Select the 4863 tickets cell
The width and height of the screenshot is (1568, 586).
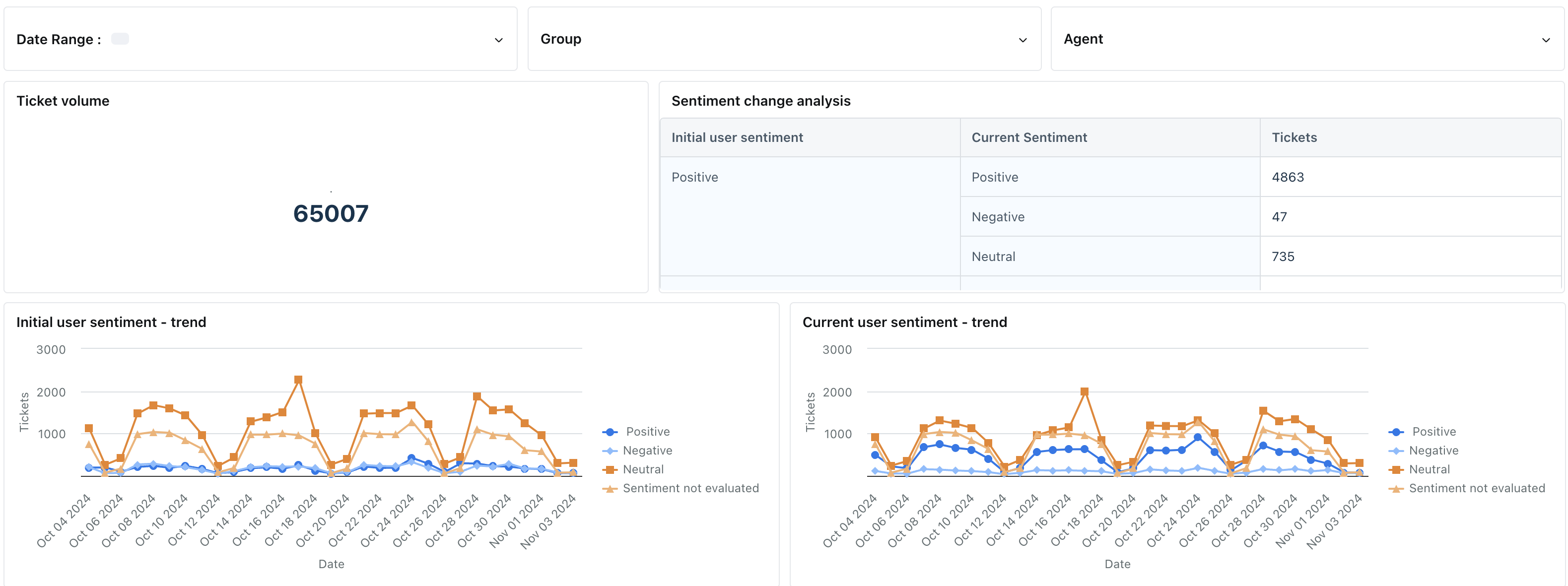(1288, 177)
